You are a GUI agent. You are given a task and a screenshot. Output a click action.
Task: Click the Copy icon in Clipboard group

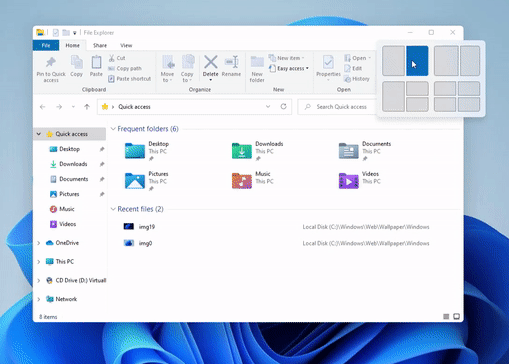76,62
